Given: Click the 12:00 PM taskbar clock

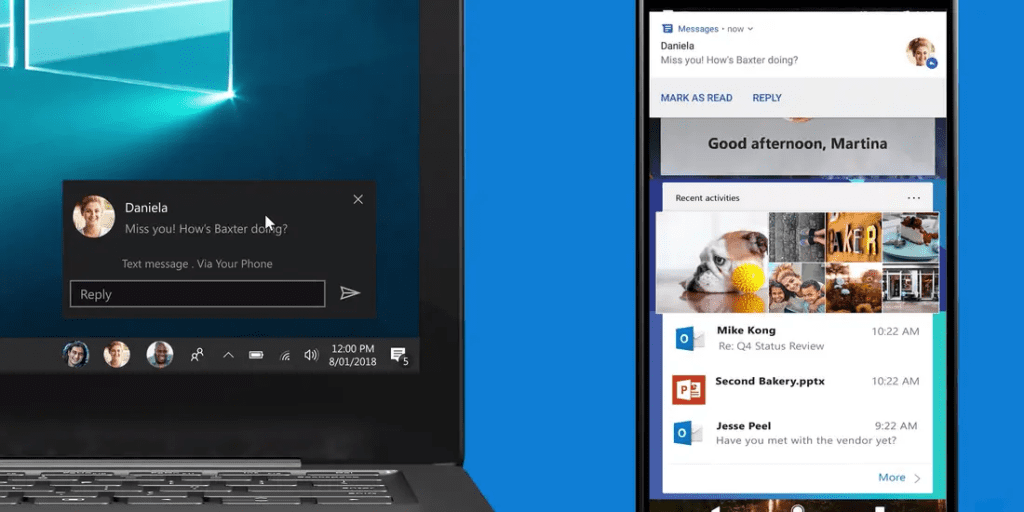Looking at the screenshot, I should pos(352,355).
